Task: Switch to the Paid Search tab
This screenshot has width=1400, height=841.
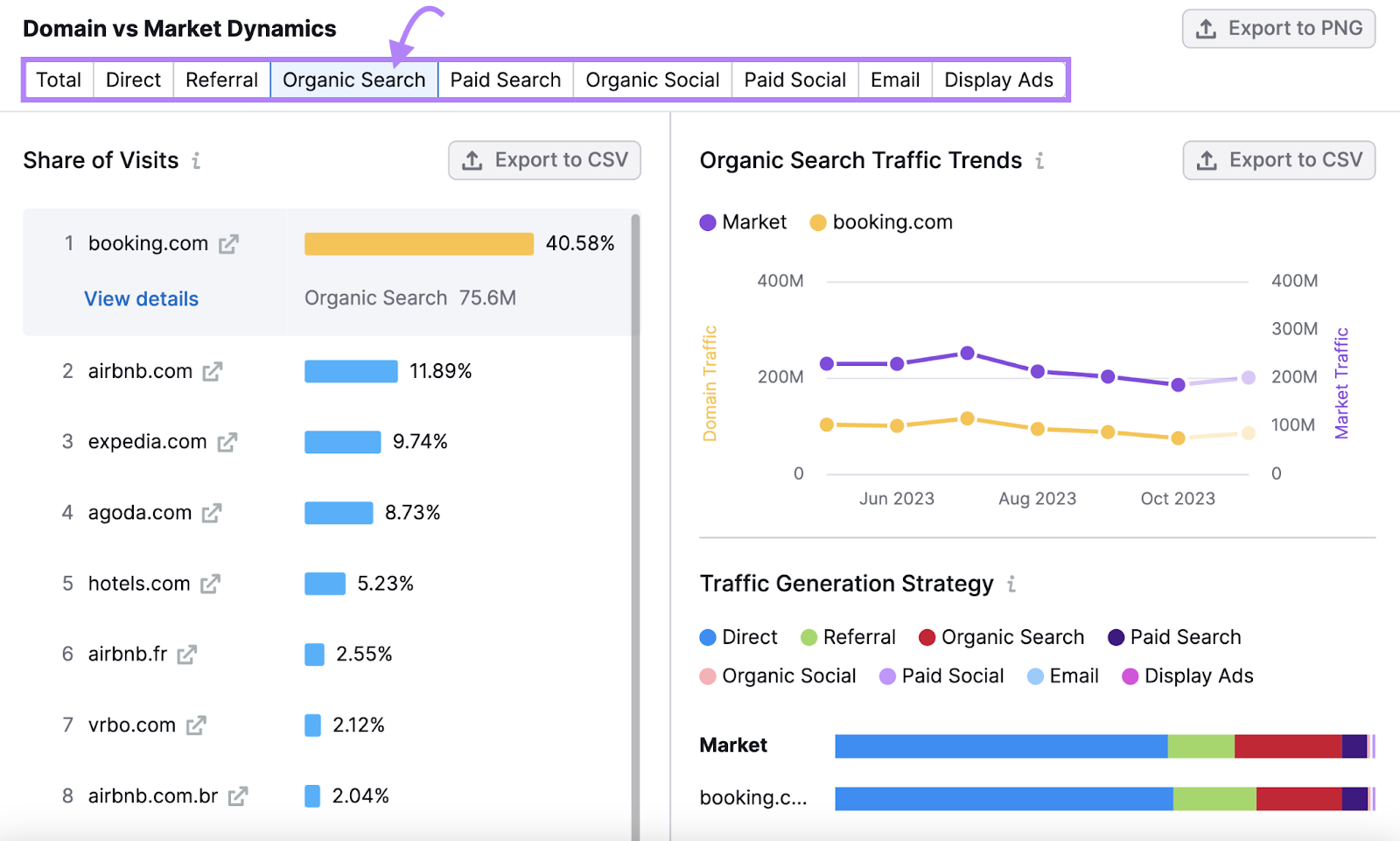Action: 506,80
